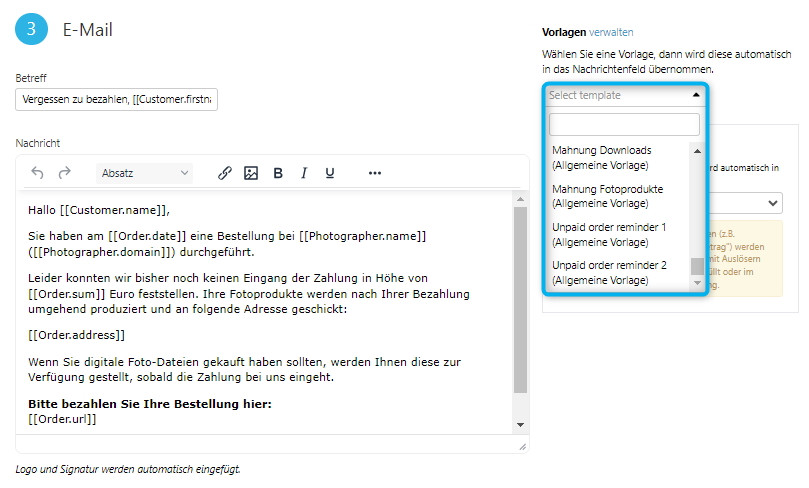Choose the Unpaid order reminder 1 template

point(618,235)
